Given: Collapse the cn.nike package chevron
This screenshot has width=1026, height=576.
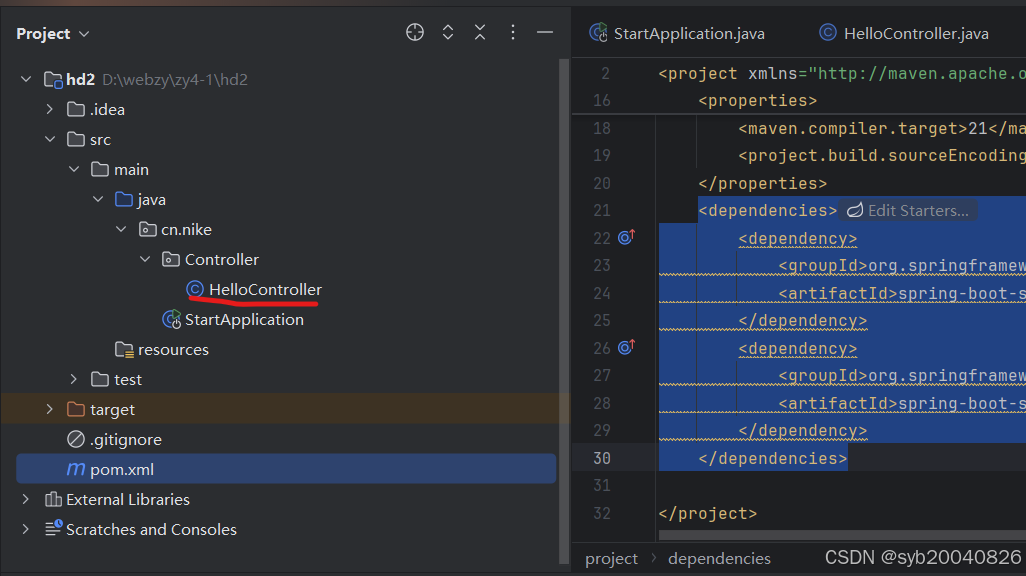Looking at the screenshot, I should point(121,229).
